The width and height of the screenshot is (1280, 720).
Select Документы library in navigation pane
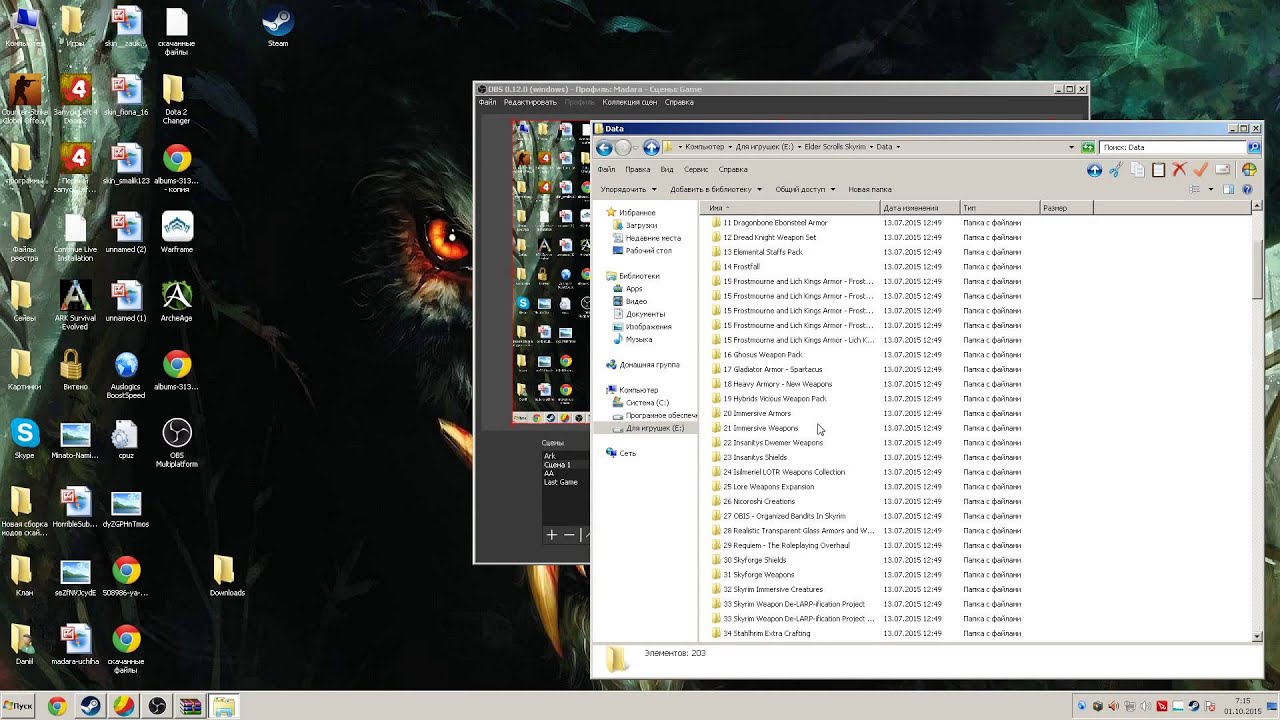click(645, 314)
